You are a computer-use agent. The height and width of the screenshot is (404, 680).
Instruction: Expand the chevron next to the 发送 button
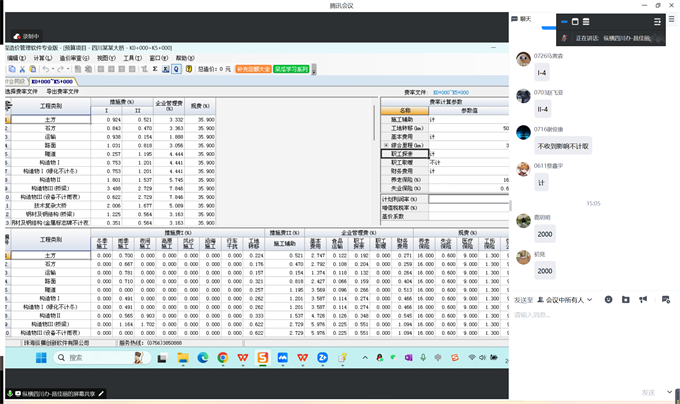(669, 392)
